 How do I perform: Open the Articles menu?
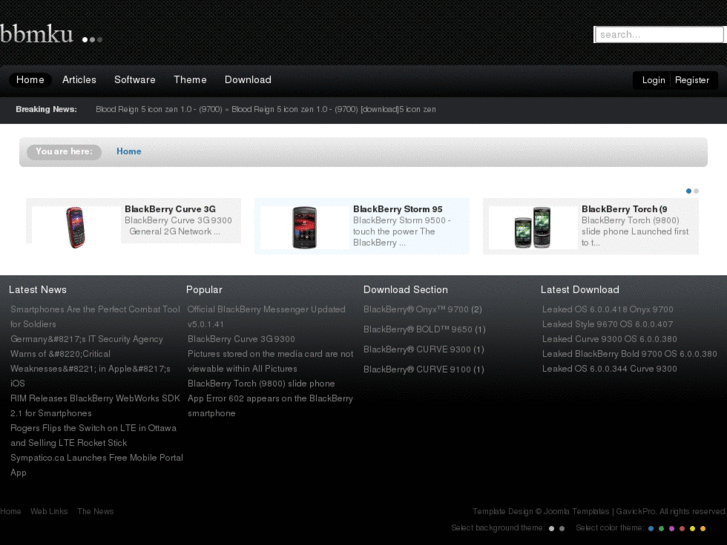pyautogui.click(x=79, y=80)
